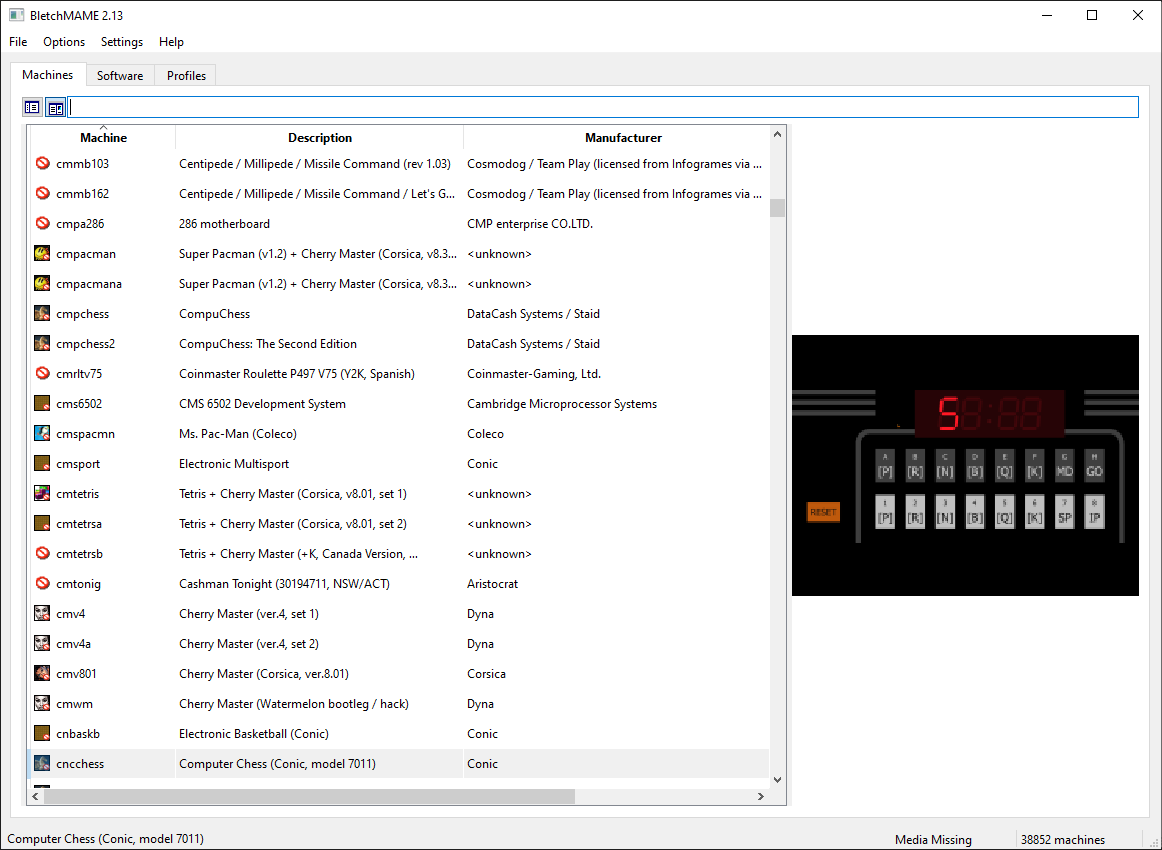Select 'Cherry Master (Watermelon bootleg / hack)' row
This screenshot has width=1162, height=850.
399,704
